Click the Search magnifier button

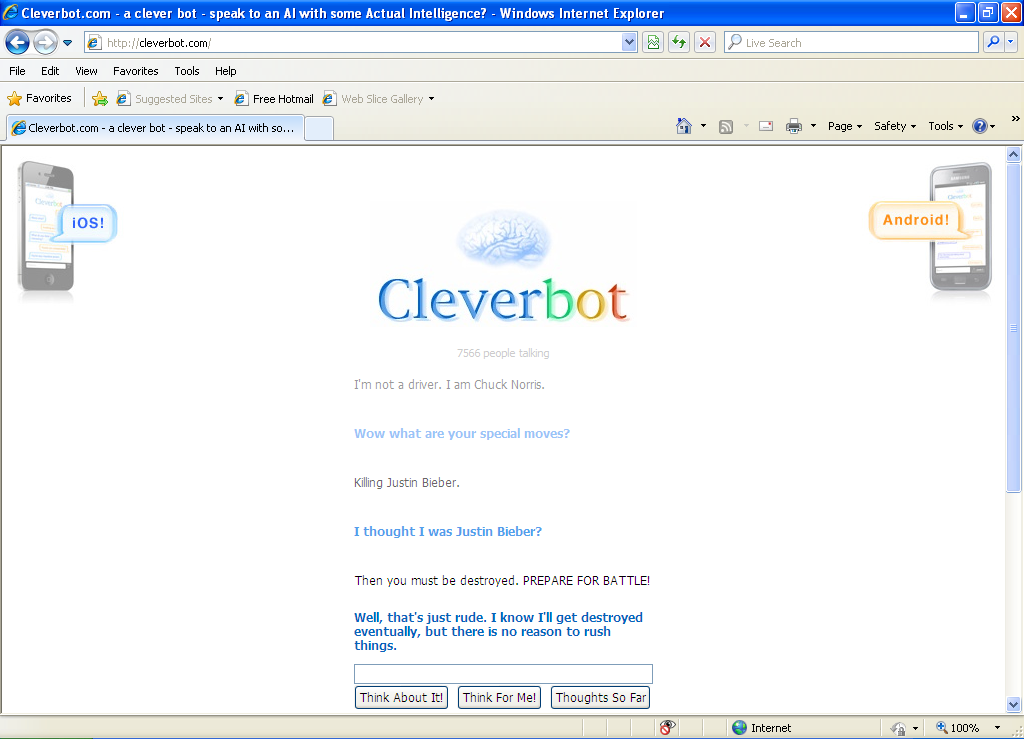click(x=993, y=42)
